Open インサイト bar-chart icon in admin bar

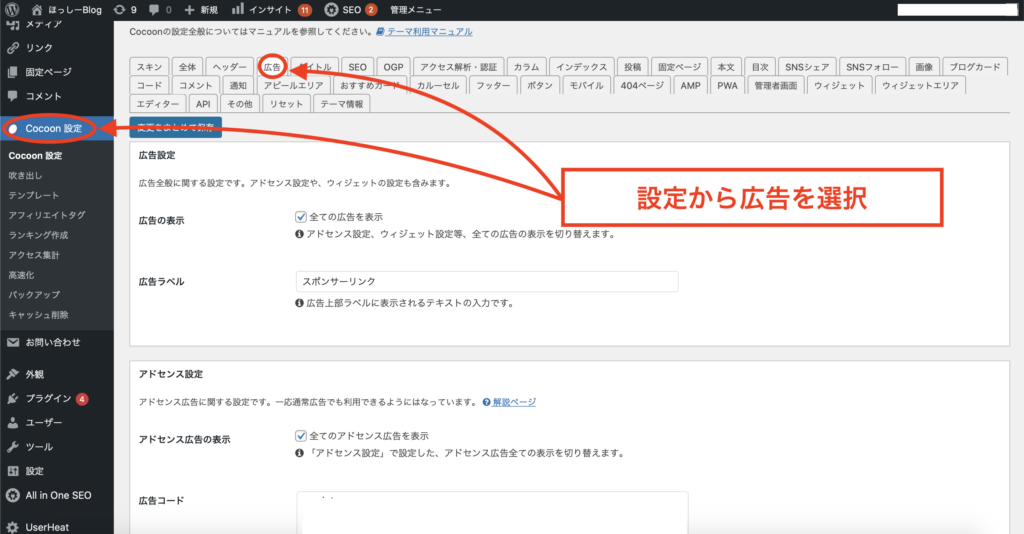coord(238,9)
